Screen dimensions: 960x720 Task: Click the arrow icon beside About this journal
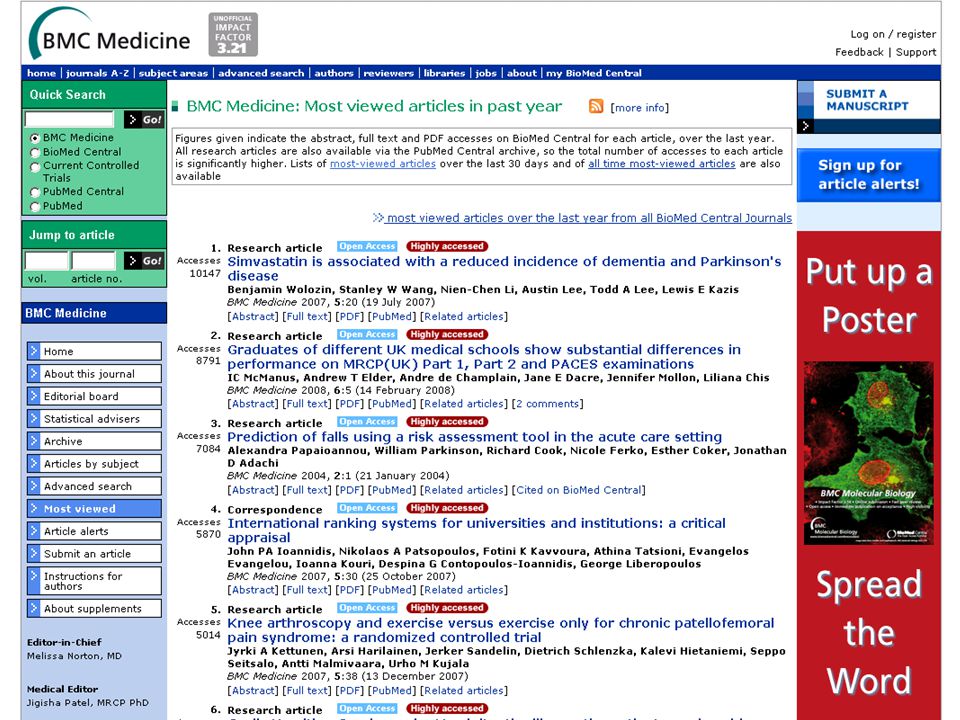[34, 373]
